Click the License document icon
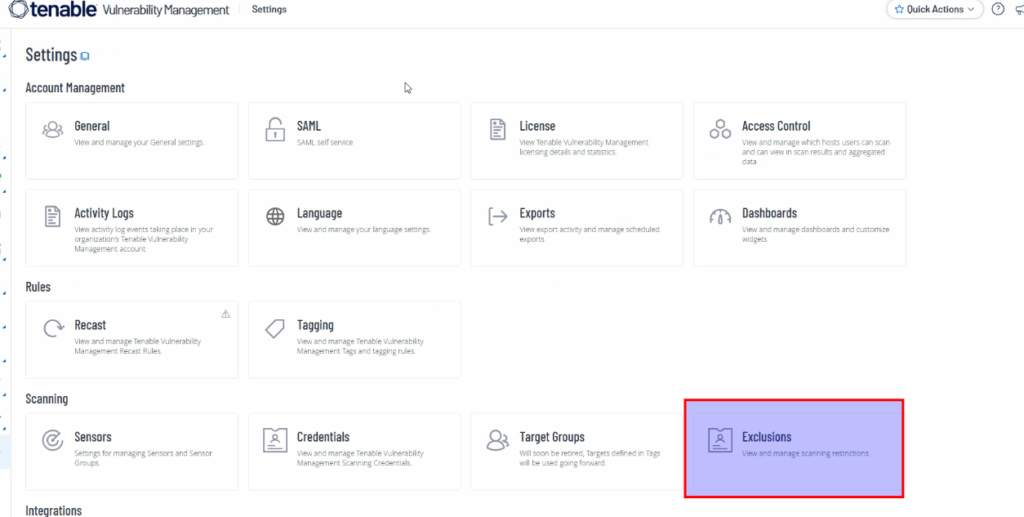This screenshot has width=1024, height=517. tap(497, 129)
